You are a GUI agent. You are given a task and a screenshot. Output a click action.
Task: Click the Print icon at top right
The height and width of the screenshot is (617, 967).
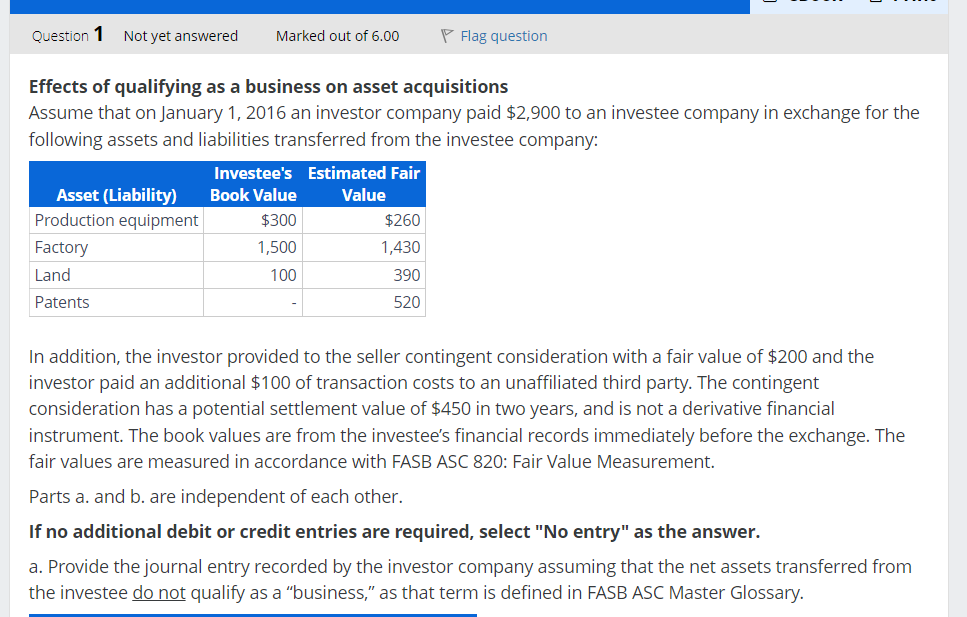[x=877, y=4]
